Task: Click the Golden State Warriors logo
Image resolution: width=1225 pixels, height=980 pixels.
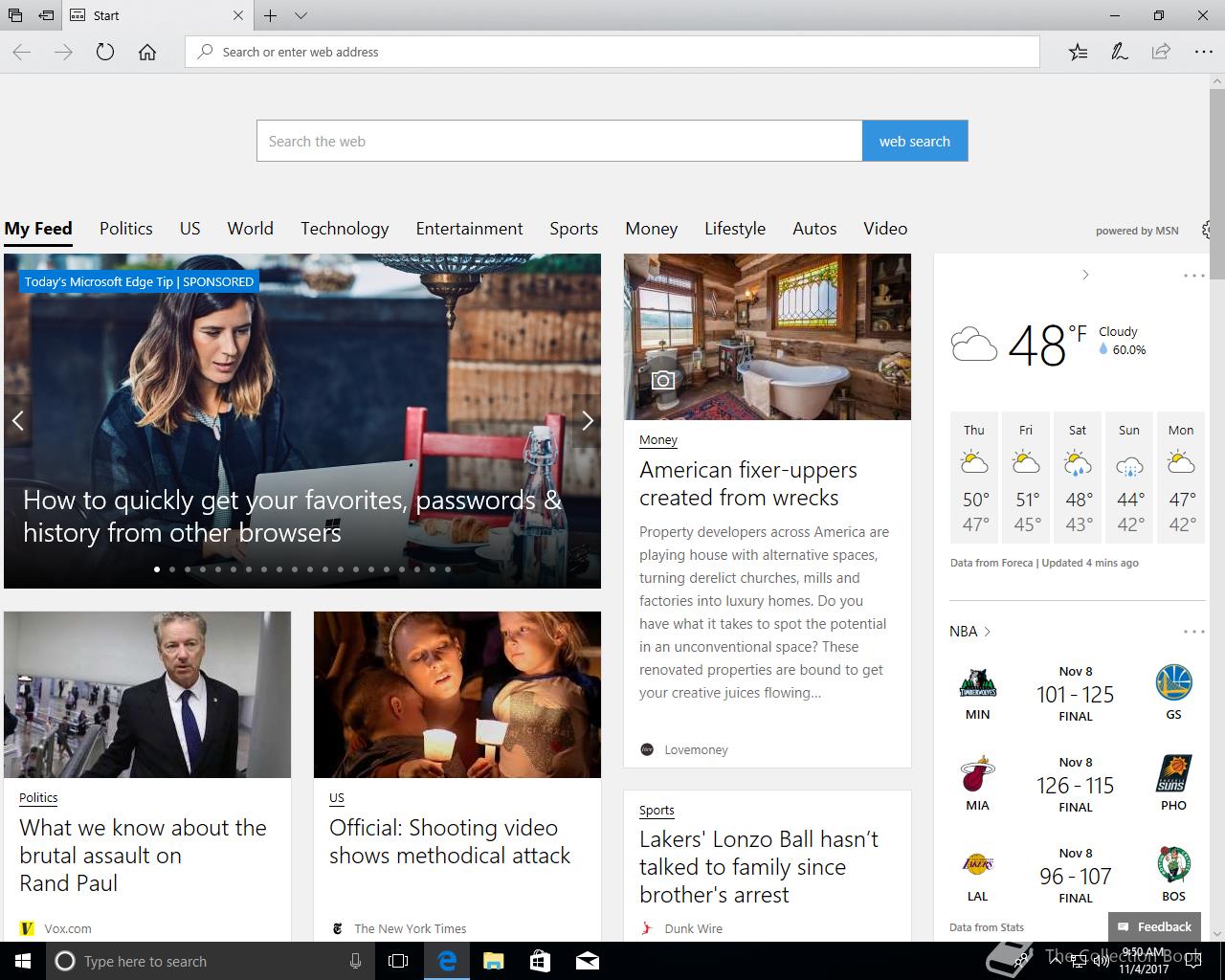Action: (1173, 683)
